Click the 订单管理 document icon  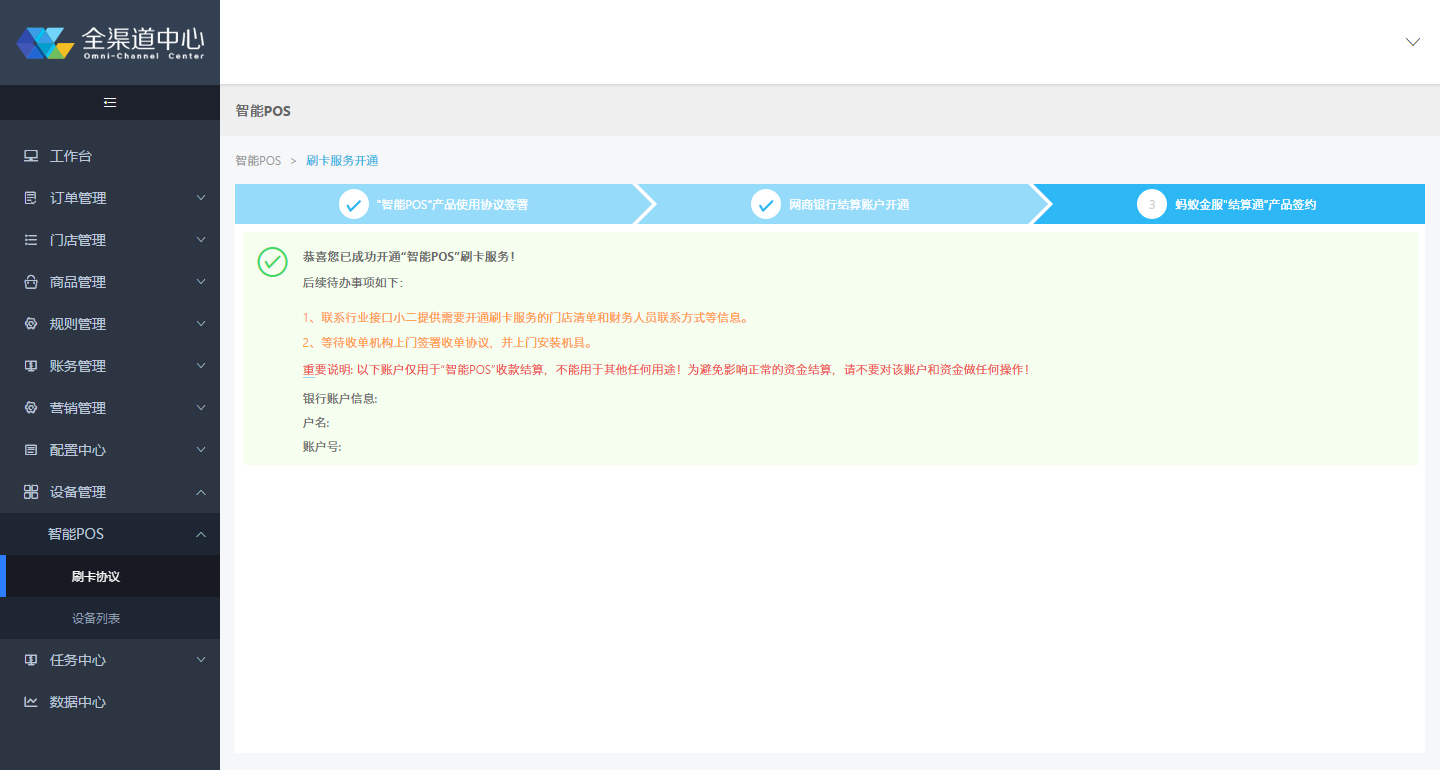tap(31, 198)
